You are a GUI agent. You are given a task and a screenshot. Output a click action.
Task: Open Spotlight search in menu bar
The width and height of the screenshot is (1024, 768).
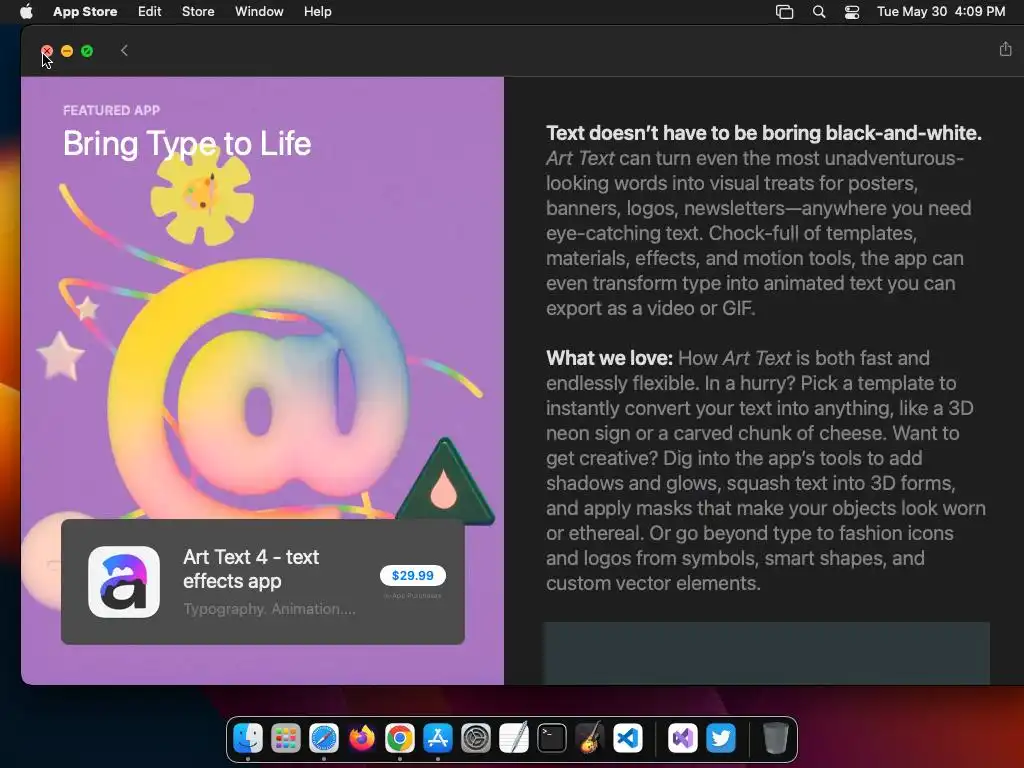coord(819,12)
